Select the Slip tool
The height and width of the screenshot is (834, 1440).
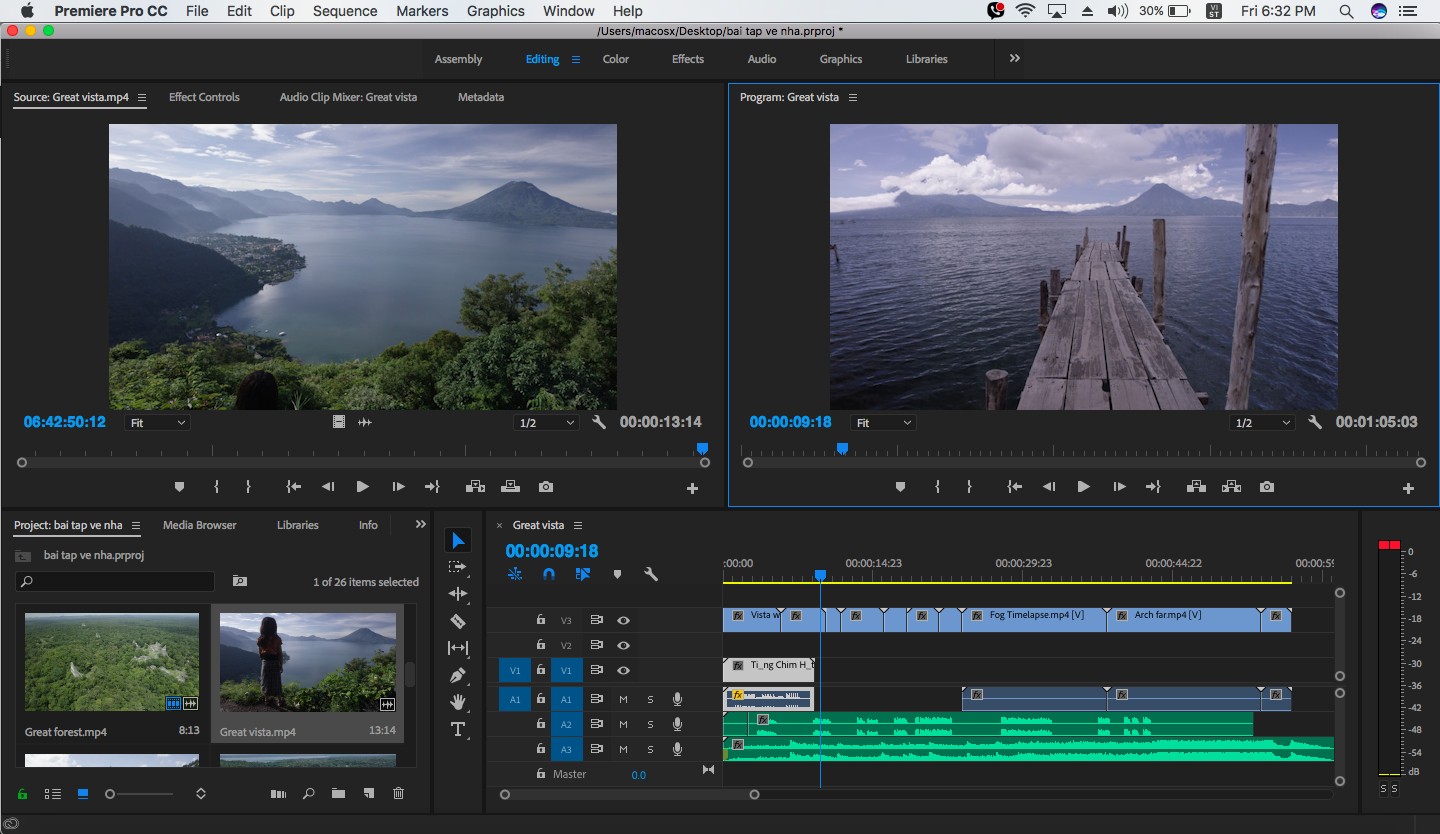(x=458, y=648)
